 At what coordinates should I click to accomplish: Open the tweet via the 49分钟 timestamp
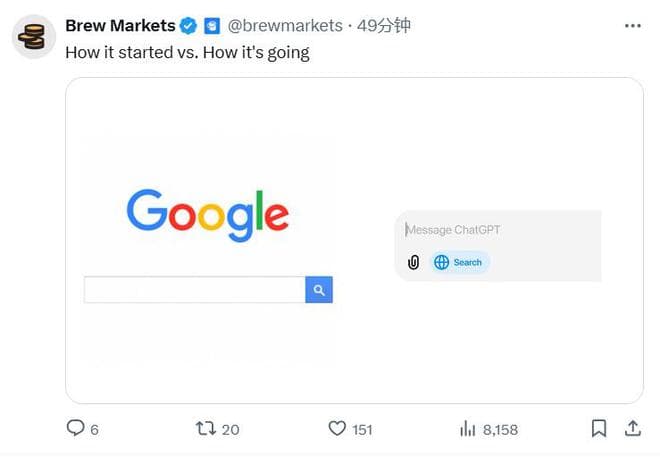pos(384,25)
